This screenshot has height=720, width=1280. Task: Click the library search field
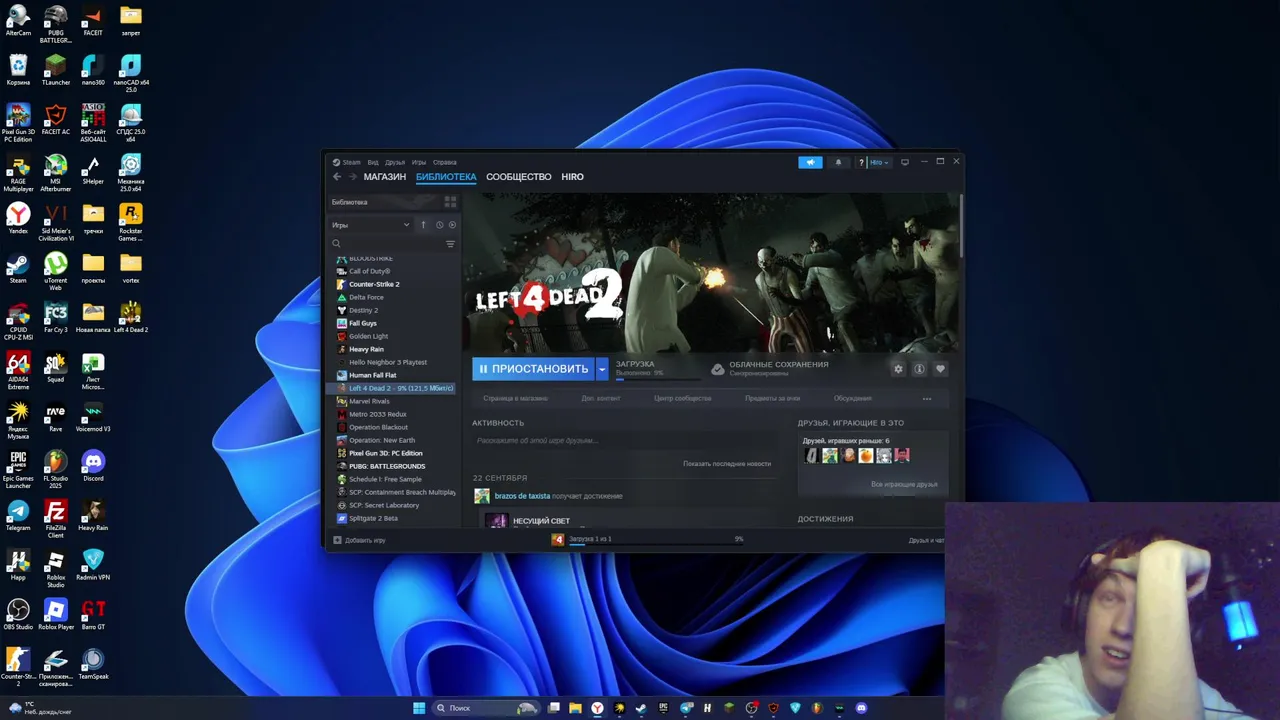click(x=387, y=244)
